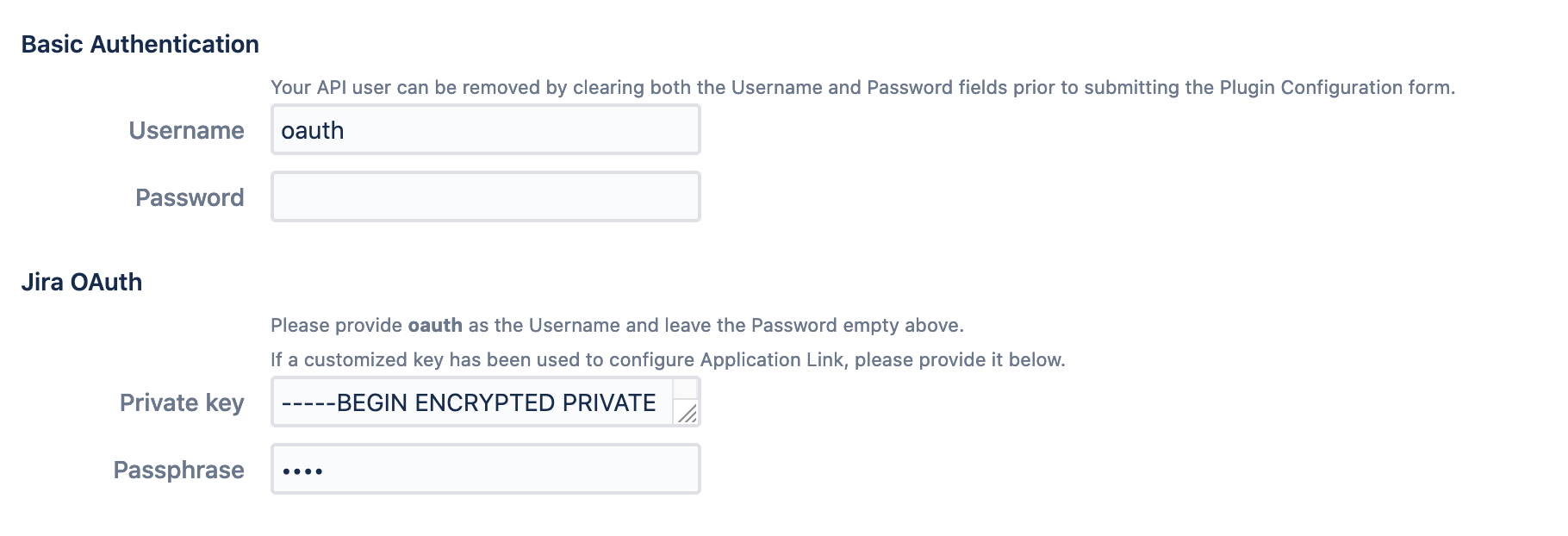Grab the Private key textarea resize handle
Image resolution: width=1568 pixels, height=536 pixels.
tap(688, 414)
